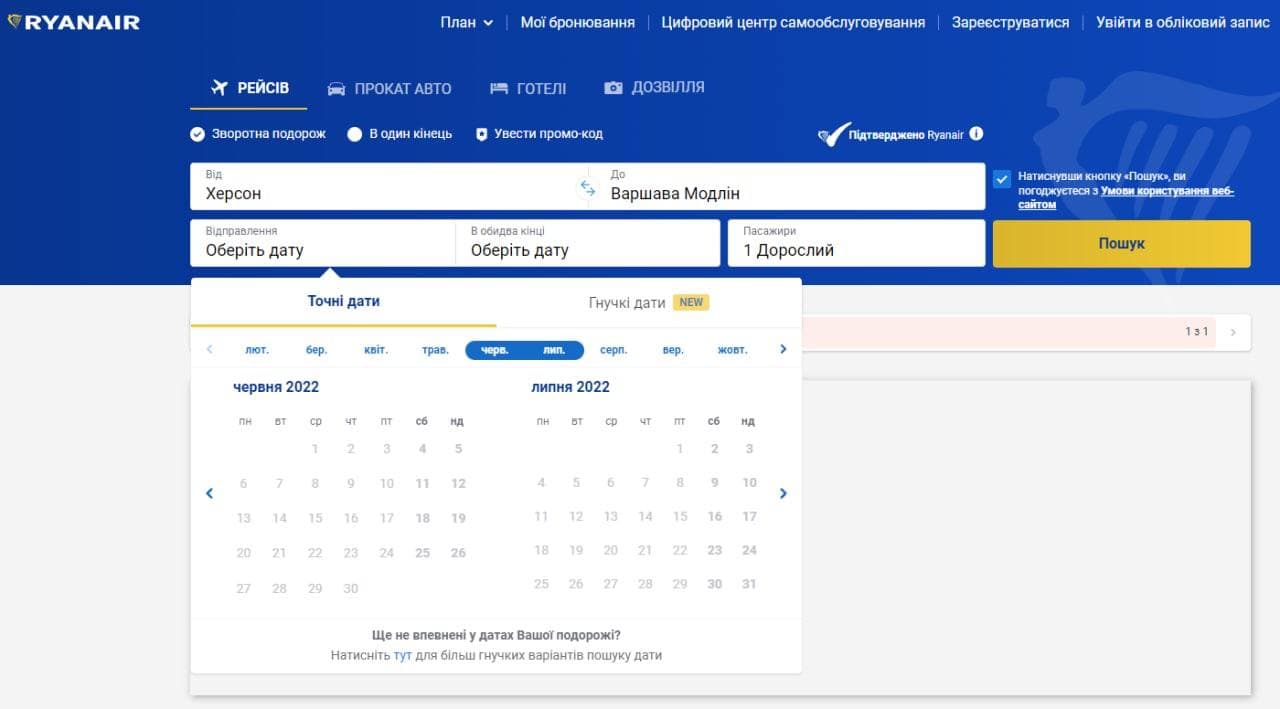Screen dimensions: 1280x709
Task: Click info icon next to Підтверджено Ryanair
Action: [976, 134]
